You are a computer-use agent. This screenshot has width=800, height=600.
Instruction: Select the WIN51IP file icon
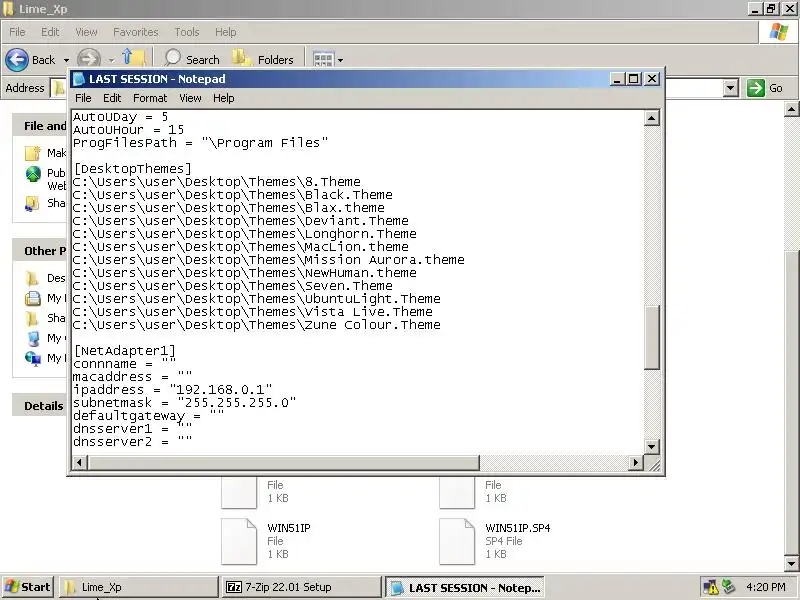239,541
